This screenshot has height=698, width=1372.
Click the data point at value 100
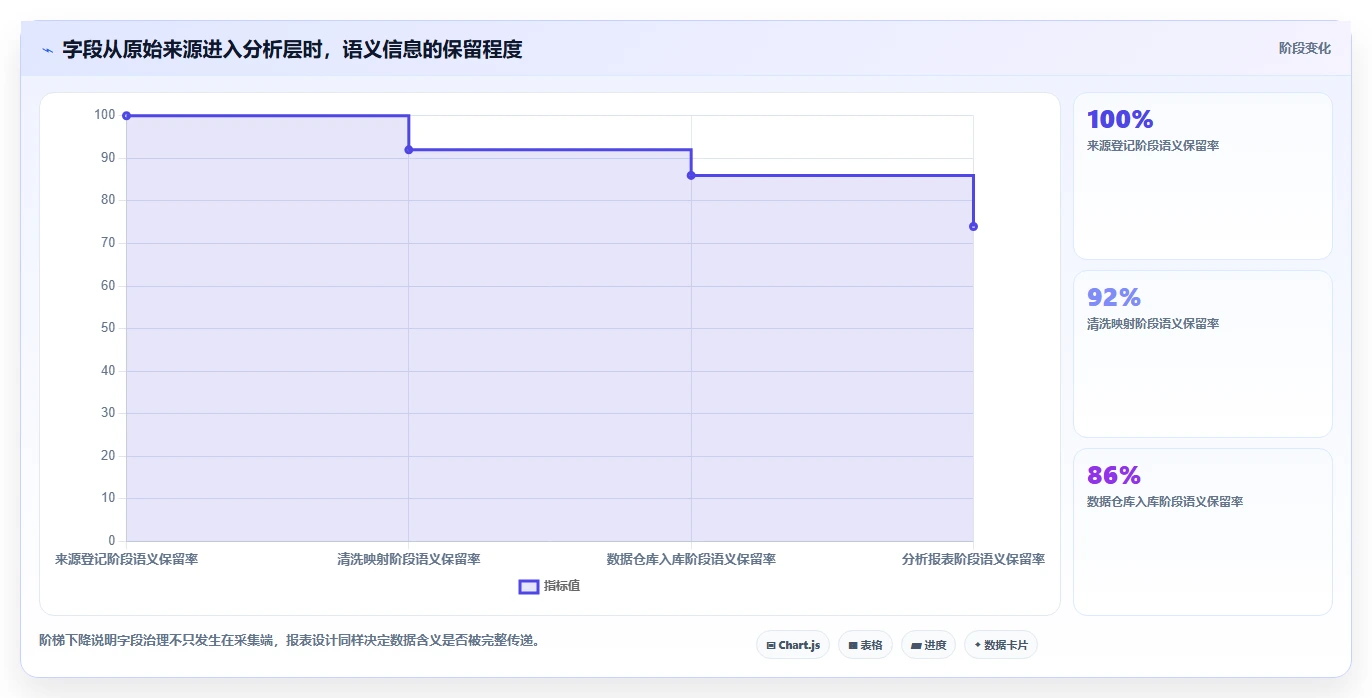[126, 116]
